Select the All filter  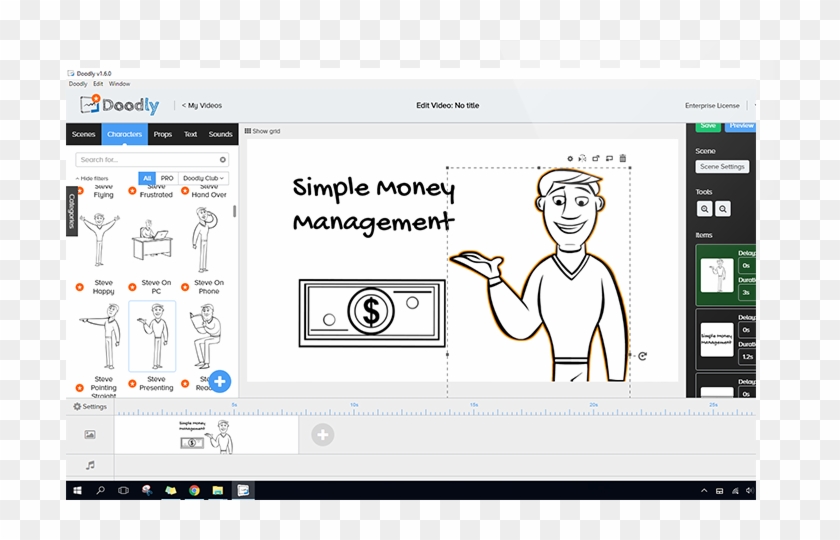click(x=147, y=178)
